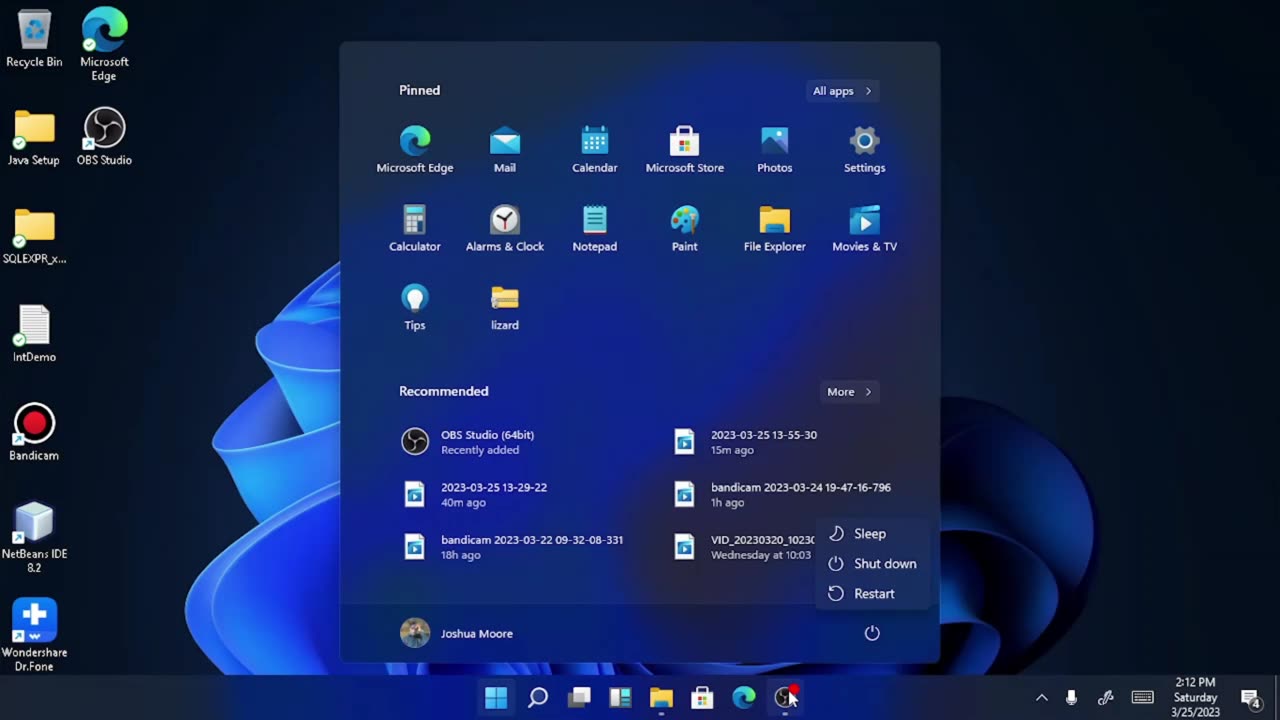
Task: Select the OBS Studio desktop shortcut
Action: (x=104, y=137)
